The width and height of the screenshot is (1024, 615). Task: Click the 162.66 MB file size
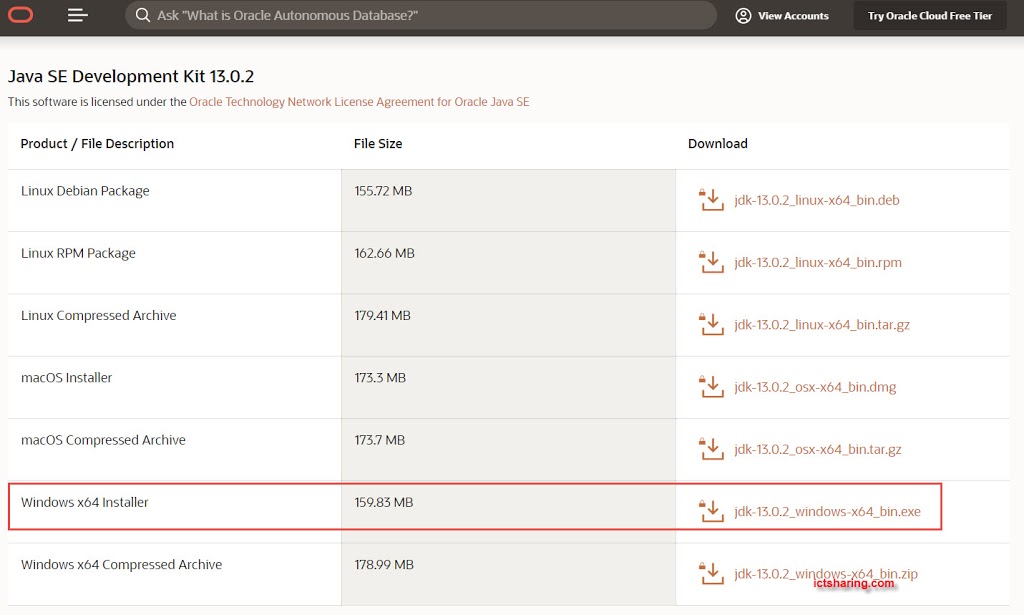pos(385,253)
